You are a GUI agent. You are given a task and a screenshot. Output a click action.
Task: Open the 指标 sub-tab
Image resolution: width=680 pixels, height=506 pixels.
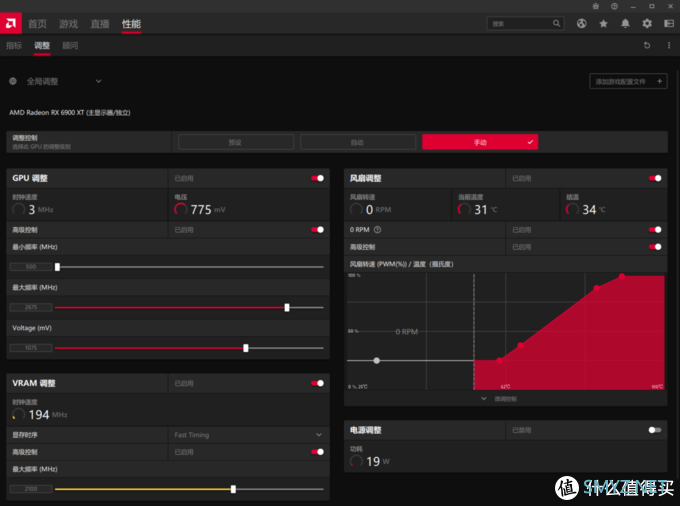tap(14, 45)
